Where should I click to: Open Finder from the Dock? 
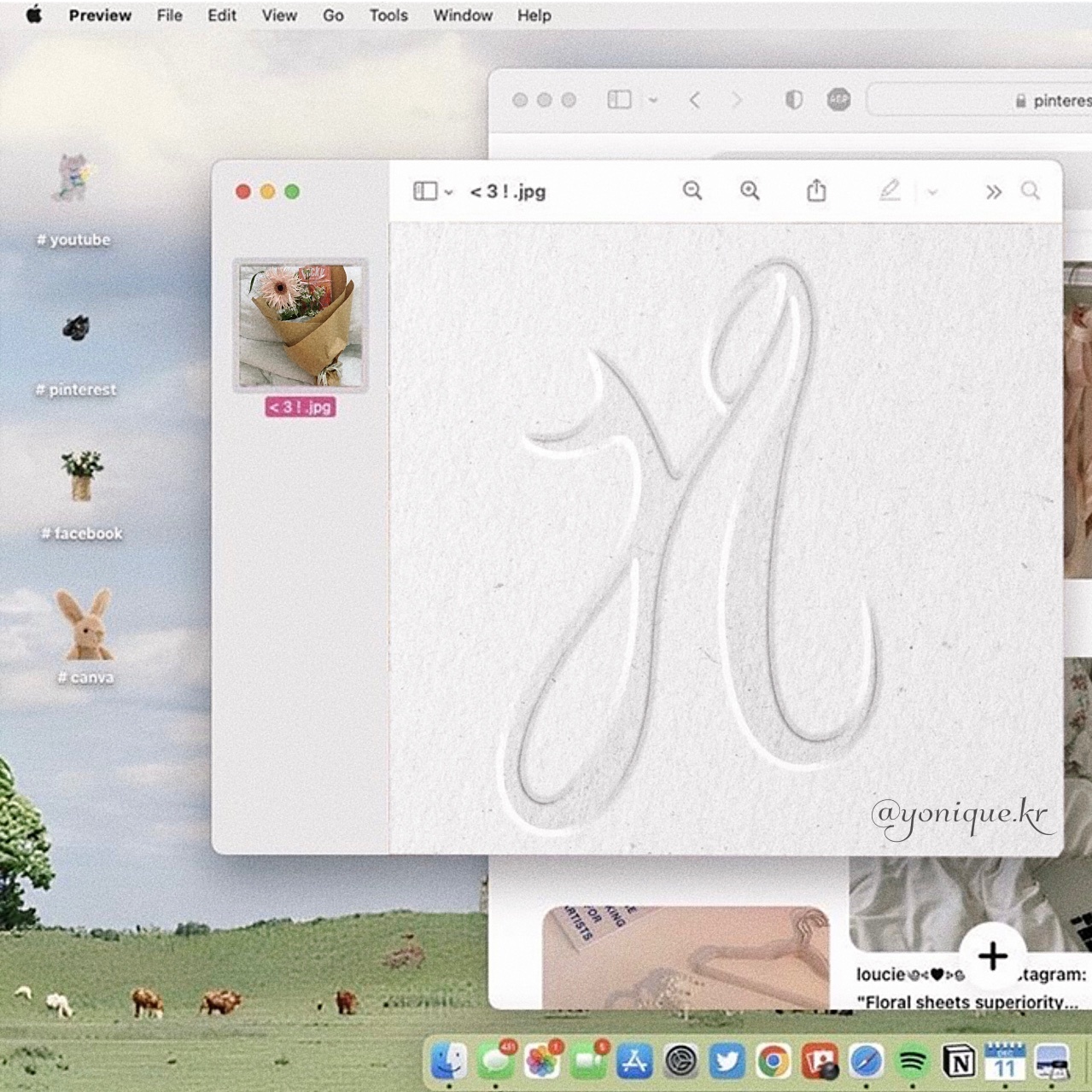(448, 1061)
